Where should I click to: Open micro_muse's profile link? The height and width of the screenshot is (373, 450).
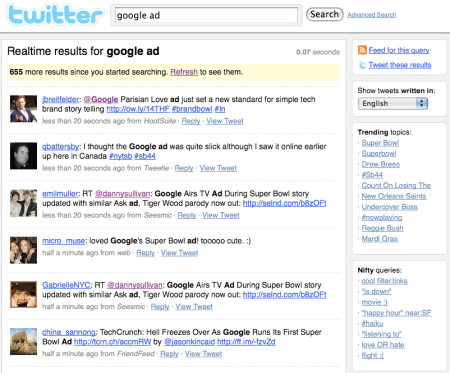(63, 241)
